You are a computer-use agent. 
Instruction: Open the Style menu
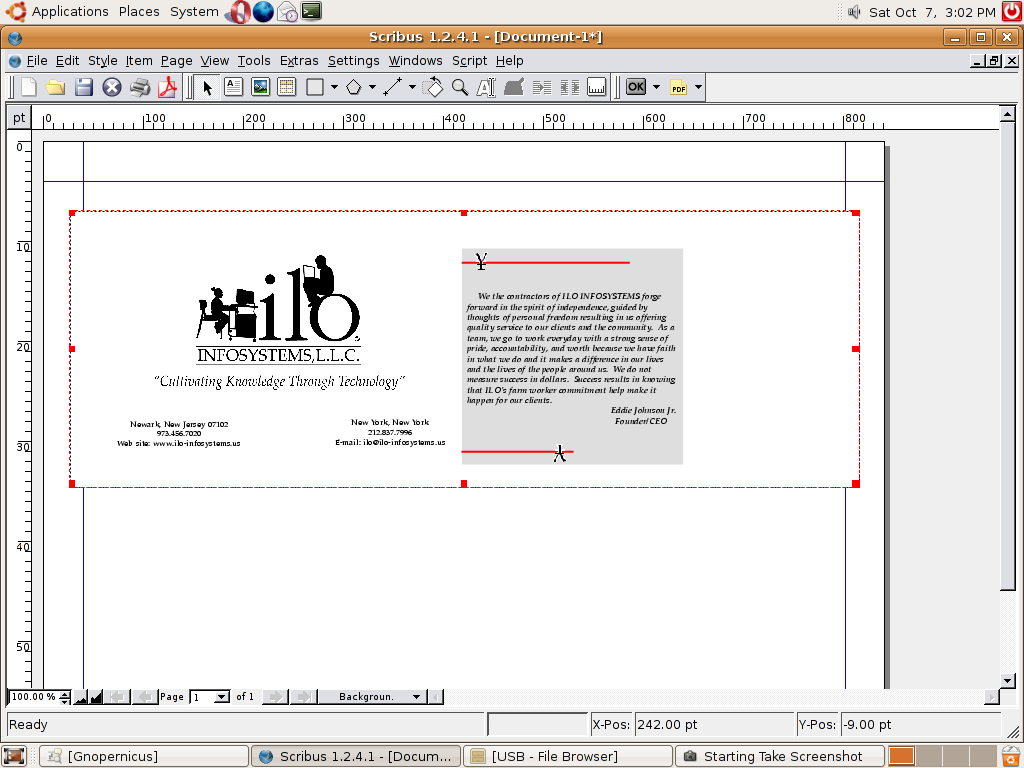102,61
